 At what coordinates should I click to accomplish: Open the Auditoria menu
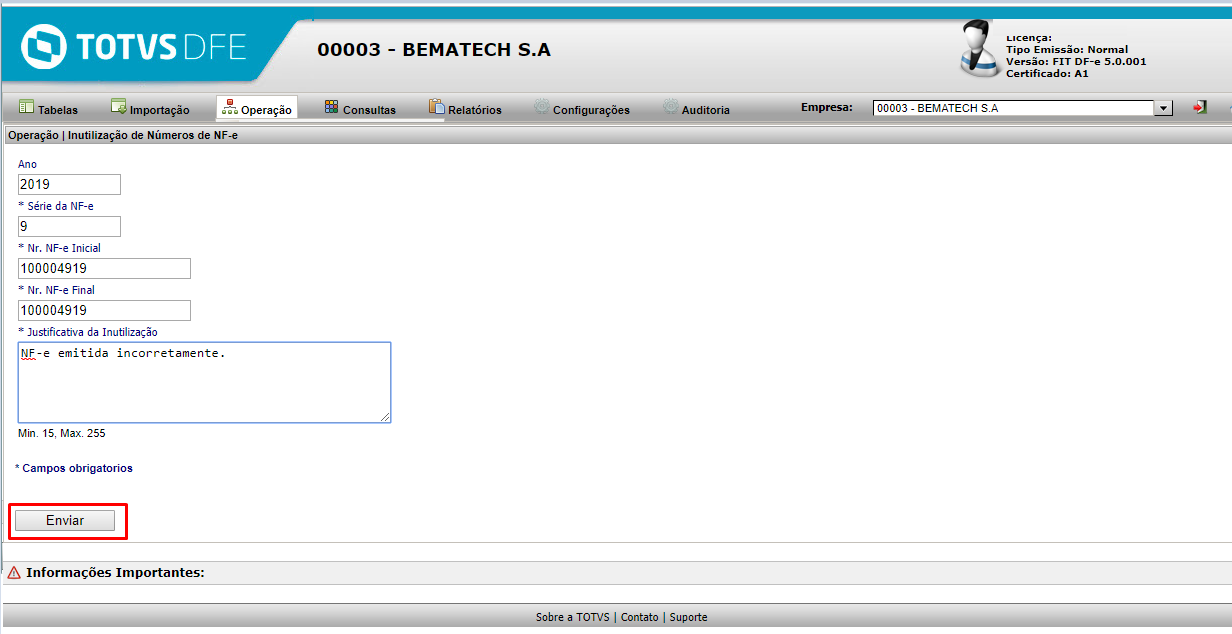pos(696,108)
